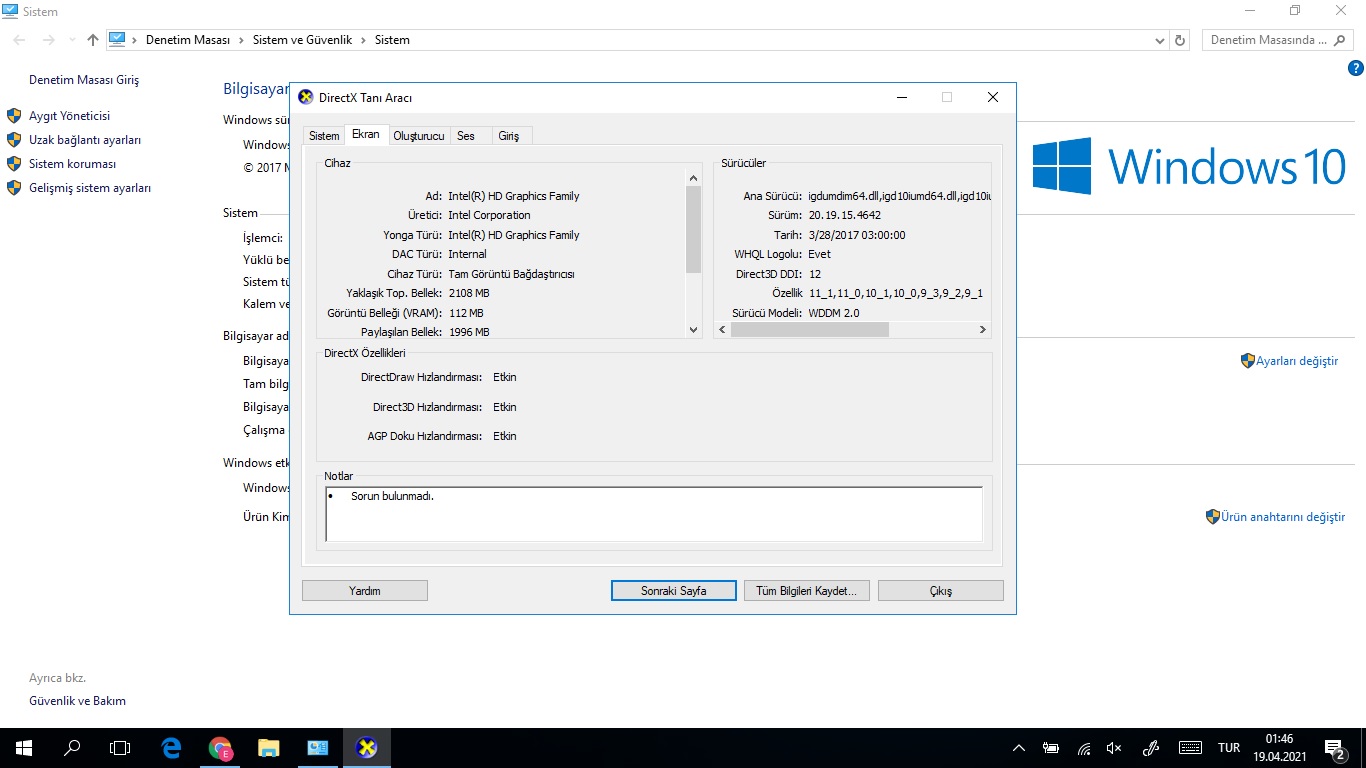Expand the chevron after Denetim Masası breadcrumb
1366x768 pixels.
click(x=240, y=40)
